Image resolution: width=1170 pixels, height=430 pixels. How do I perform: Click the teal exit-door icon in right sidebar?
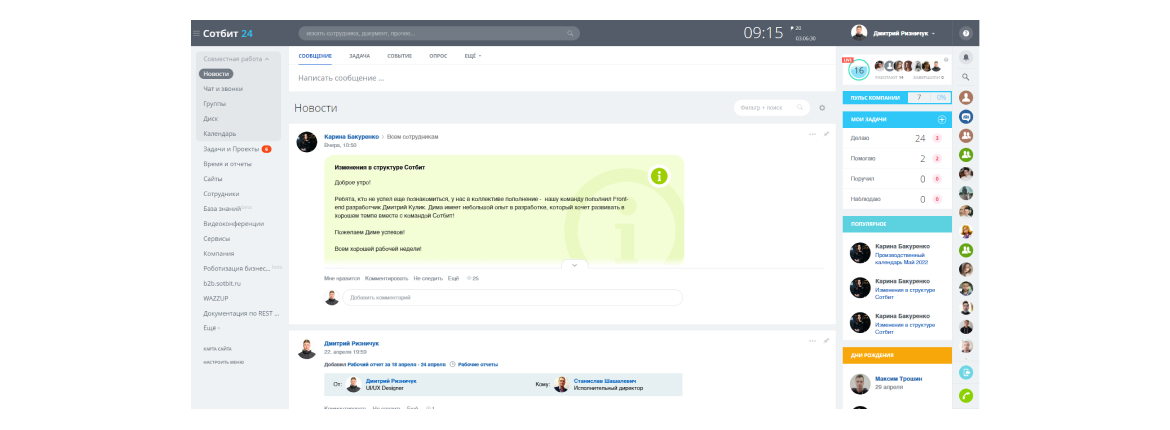(966, 372)
